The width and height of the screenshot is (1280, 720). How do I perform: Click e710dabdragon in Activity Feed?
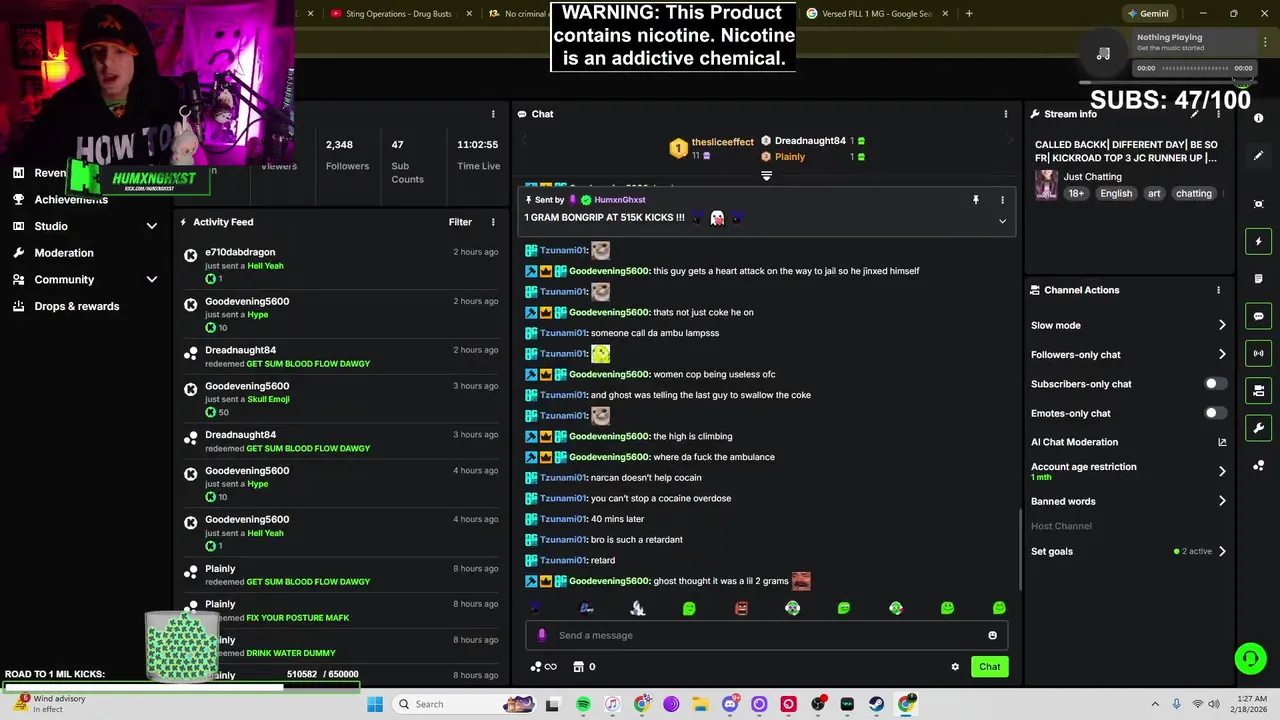(x=240, y=252)
